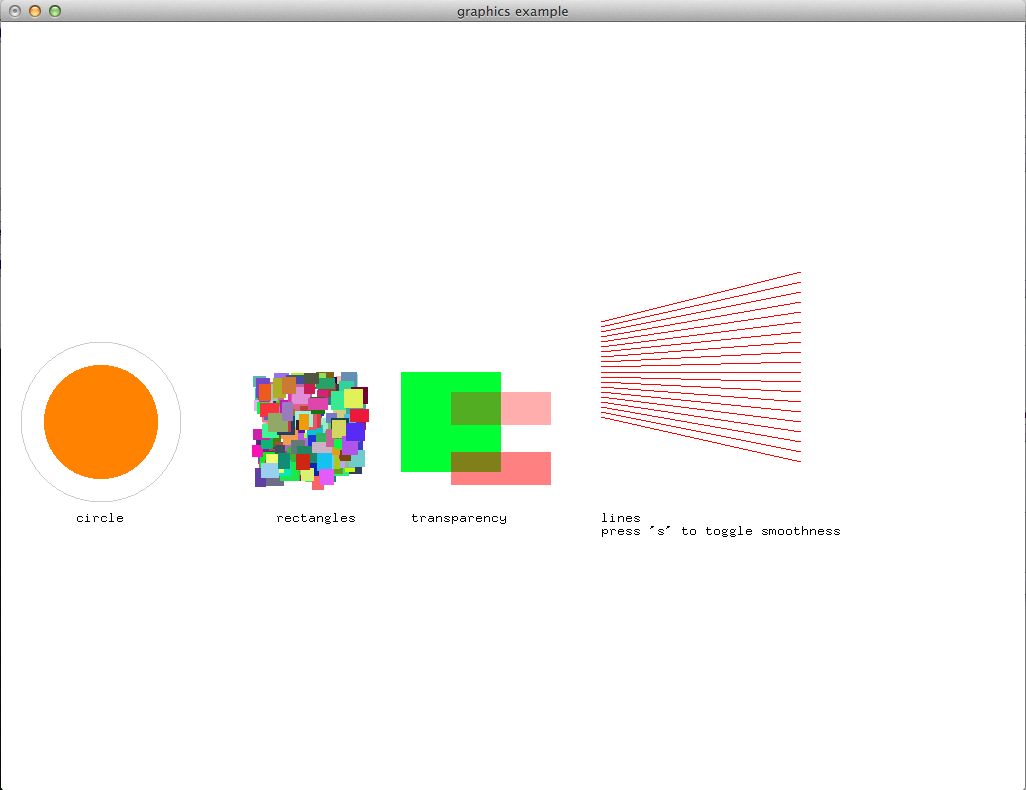The image size is (1026, 790).
Task: Select the upper pink transparent rectangle
Action: (x=525, y=408)
